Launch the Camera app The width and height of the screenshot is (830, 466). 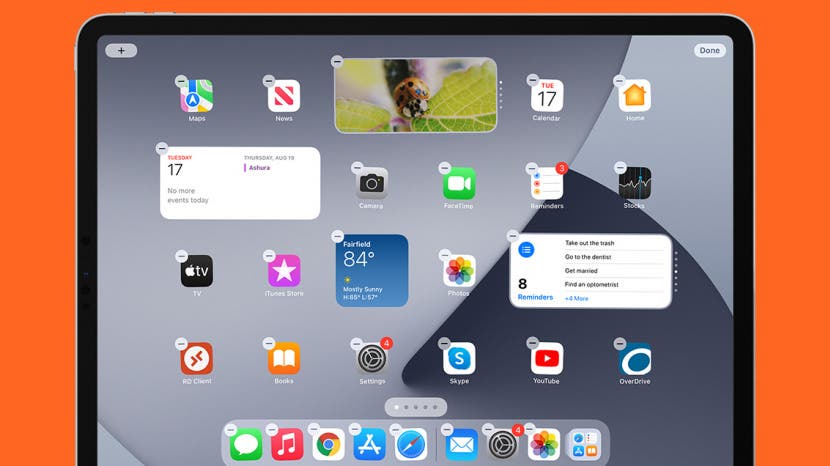point(372,183)
